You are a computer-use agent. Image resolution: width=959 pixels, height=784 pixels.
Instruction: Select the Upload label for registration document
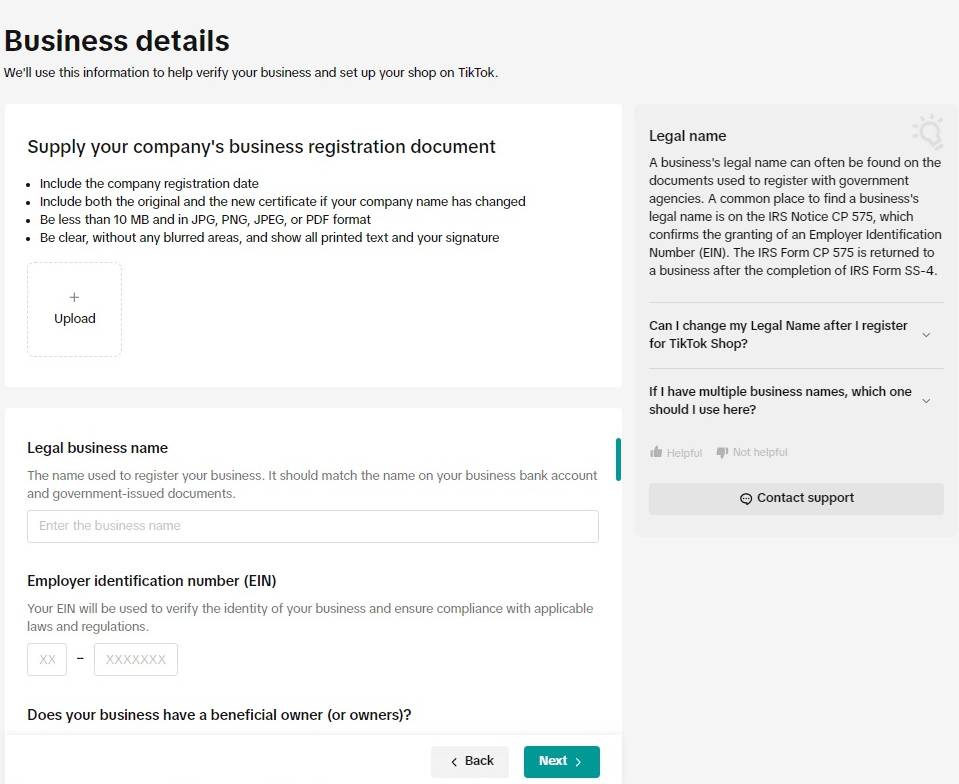(x=75, y=319)
